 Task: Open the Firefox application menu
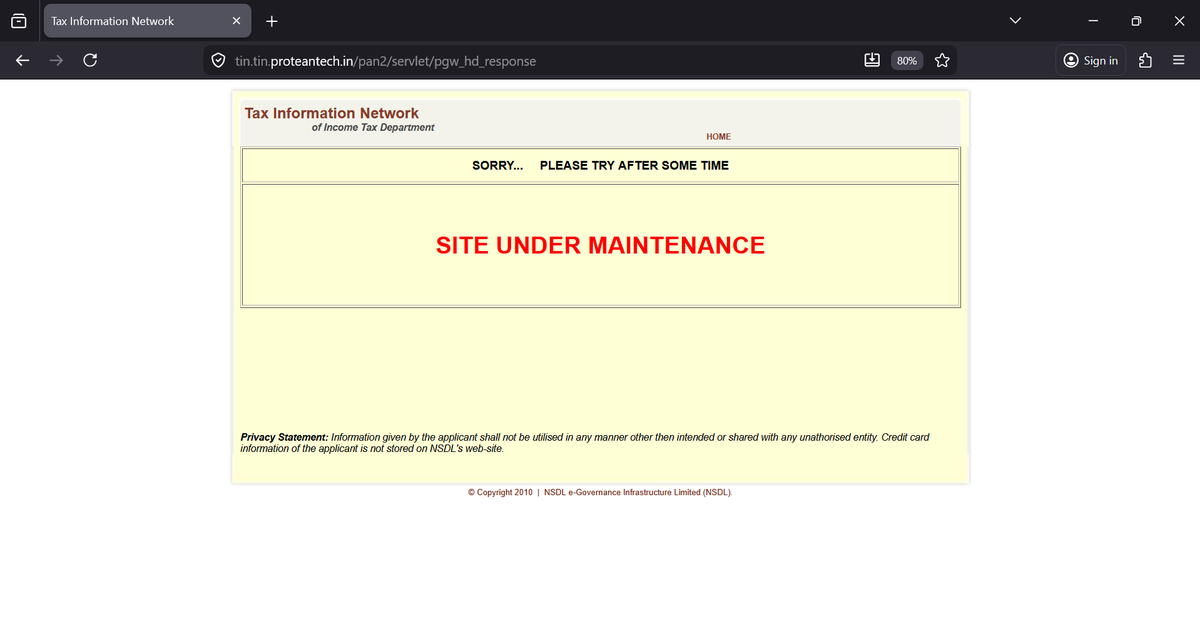click(1179, 61)
